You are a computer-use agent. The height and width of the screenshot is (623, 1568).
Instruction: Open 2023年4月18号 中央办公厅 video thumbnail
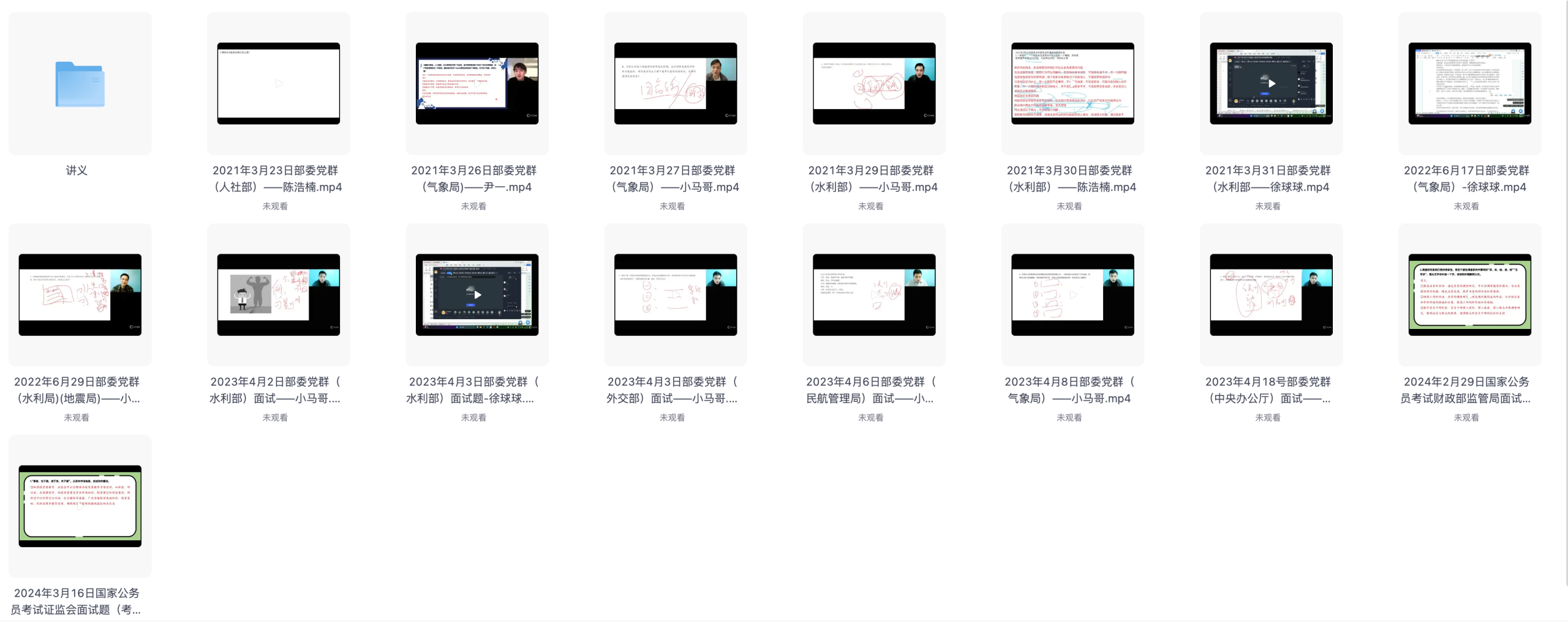point(1271,295)
